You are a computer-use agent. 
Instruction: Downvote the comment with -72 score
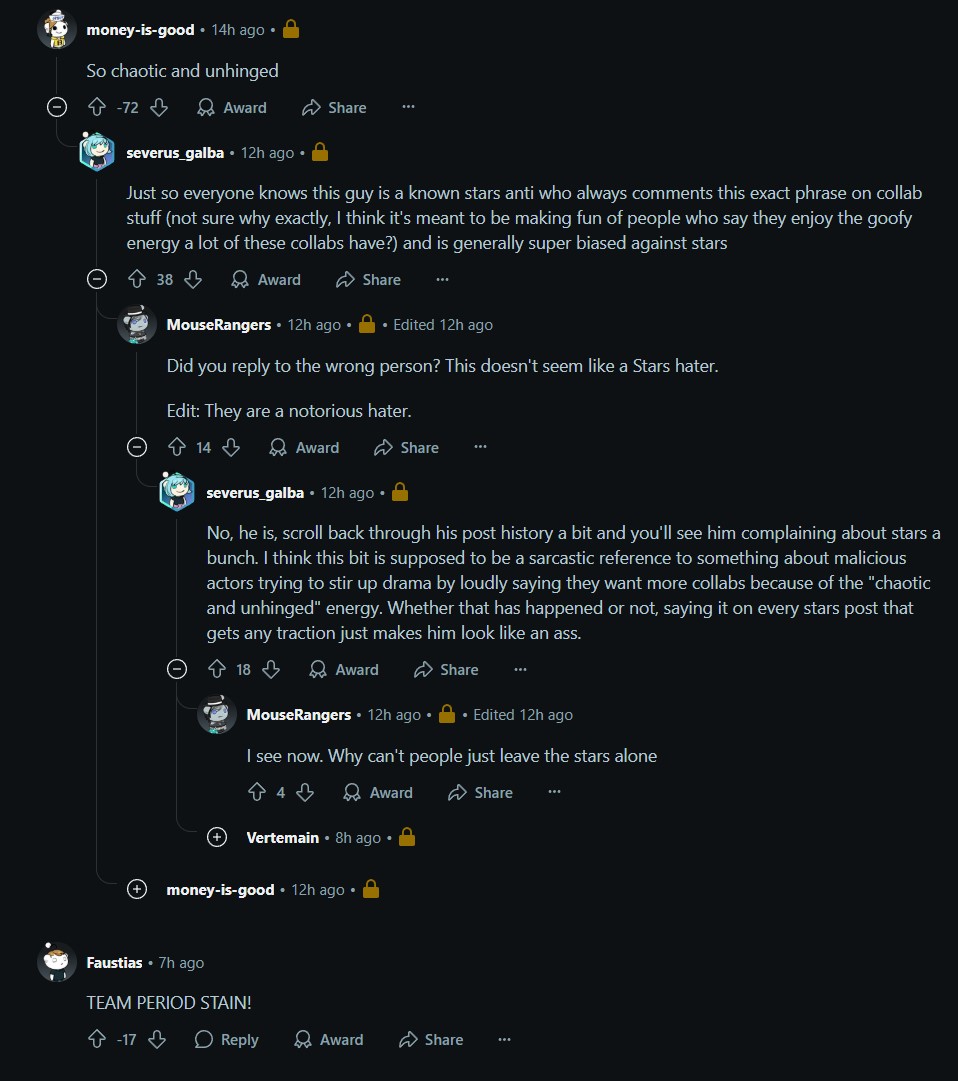158,107
